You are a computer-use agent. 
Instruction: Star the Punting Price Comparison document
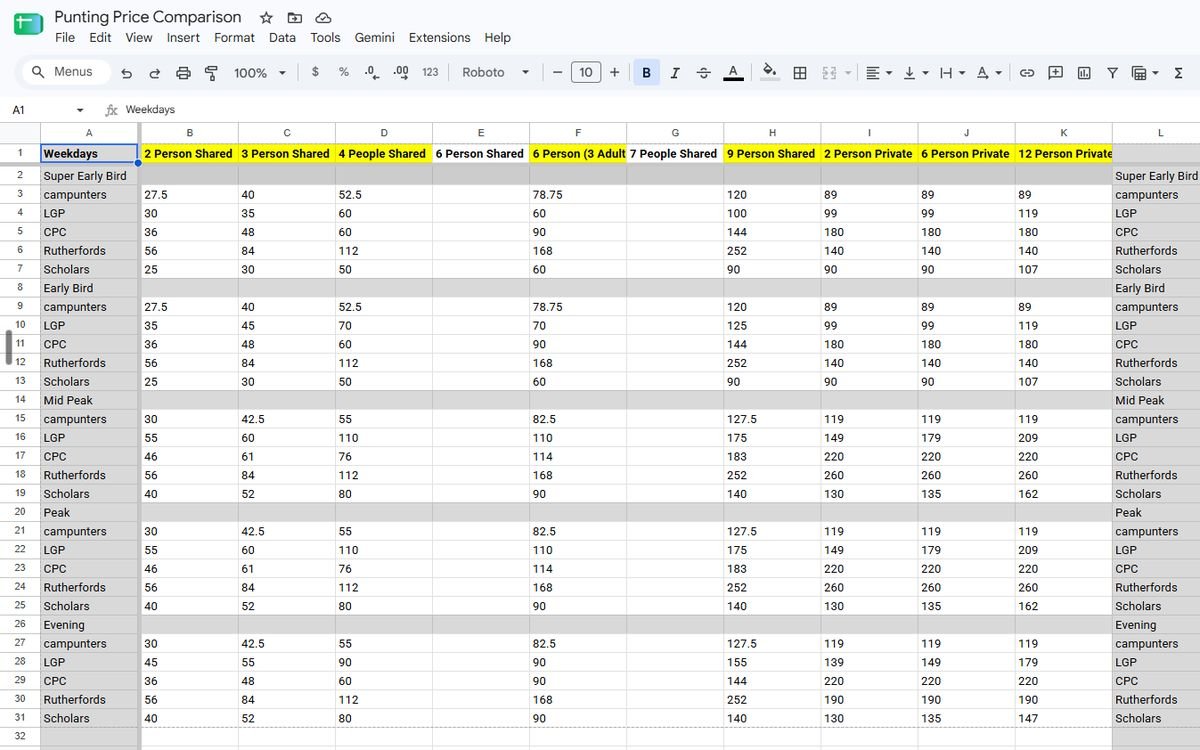pos(266,18)
